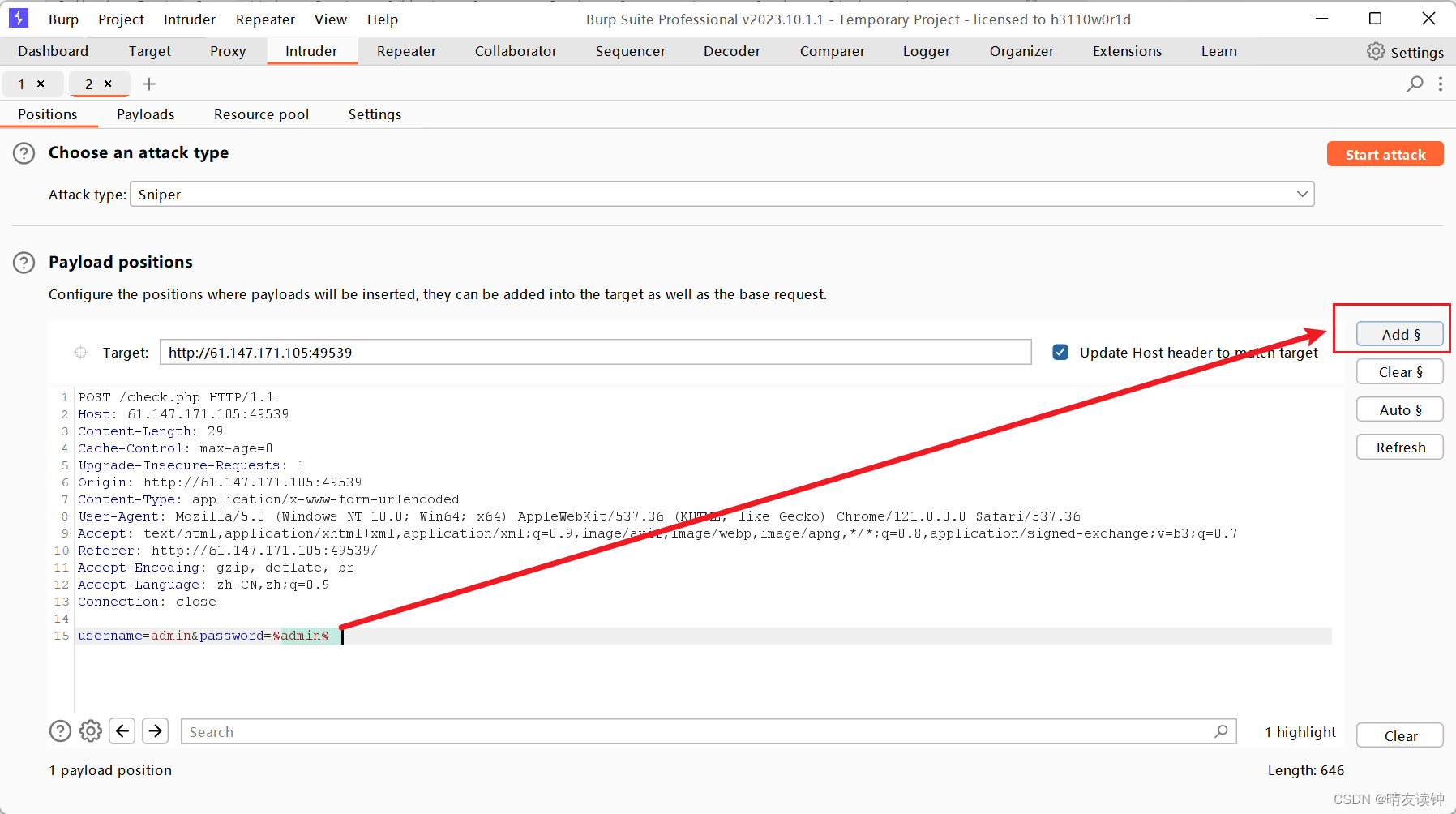Click the help icon beside Choose an attack type
This screenshot has height=814, width=1456.
(x=24, y=153)
